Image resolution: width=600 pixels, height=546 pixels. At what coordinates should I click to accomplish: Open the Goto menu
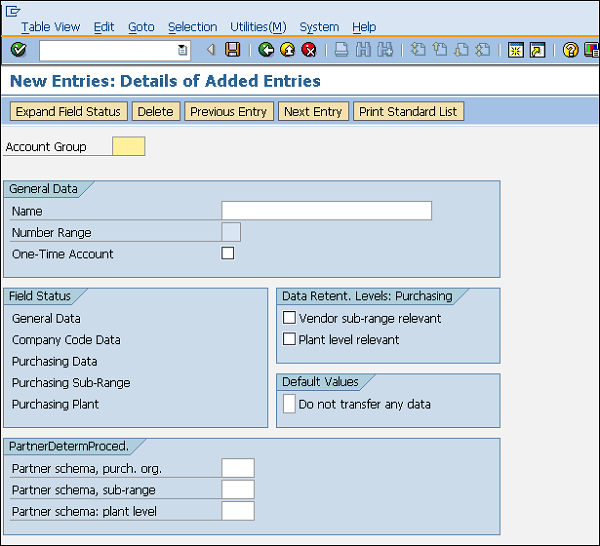141,27
